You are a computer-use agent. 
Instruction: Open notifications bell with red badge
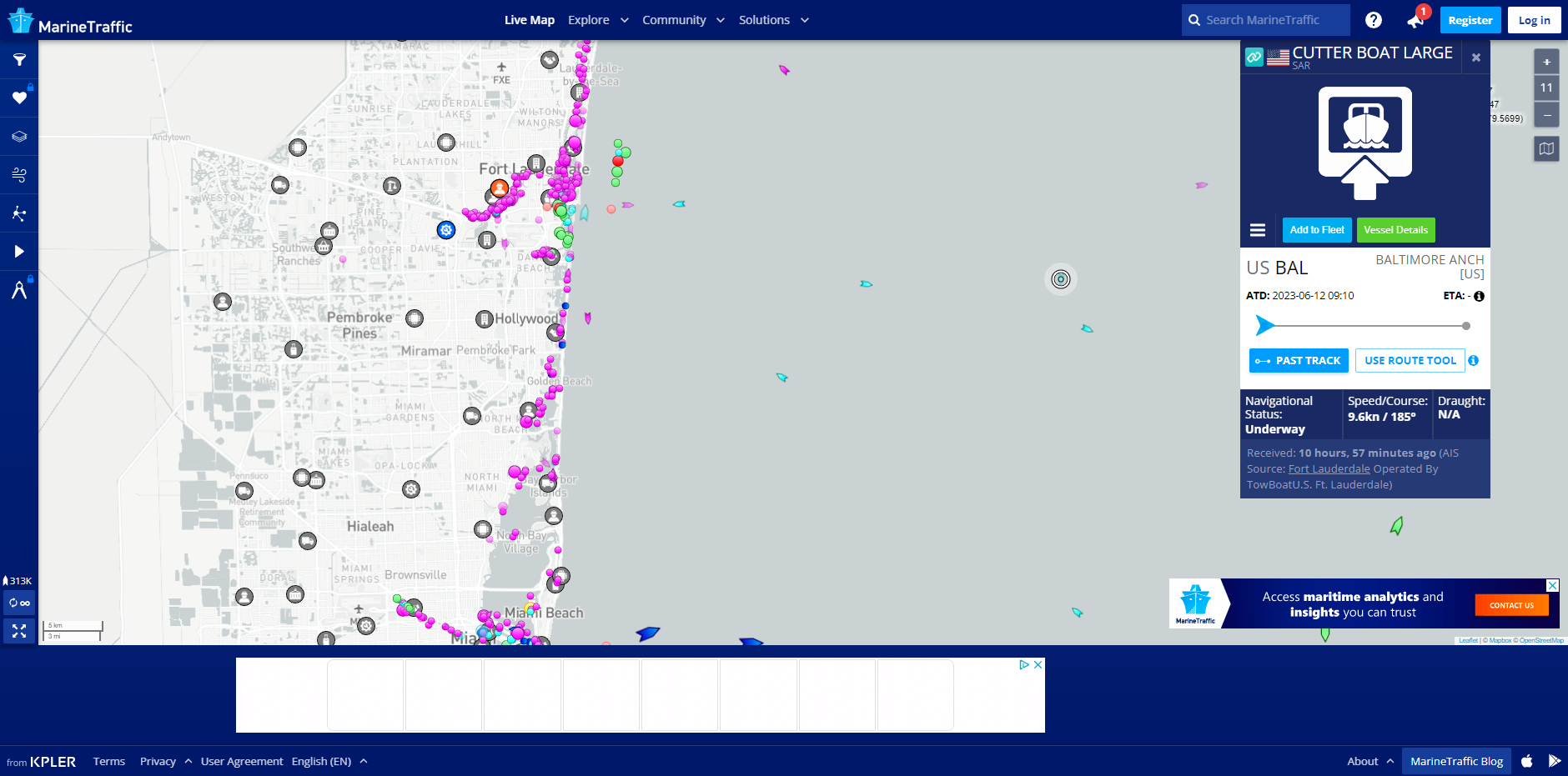tap(1415, 20)
